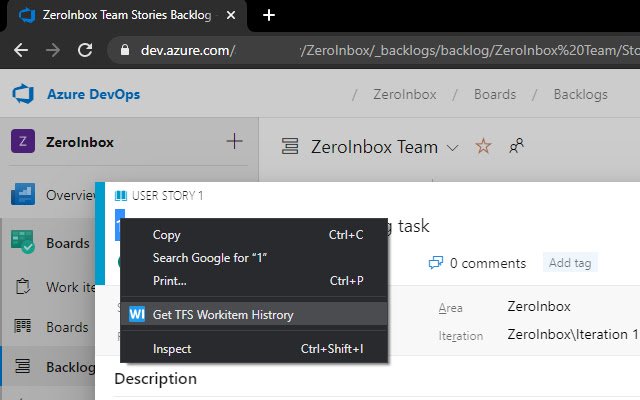Click the Iteration field label
640x400 pixels.
(x=460, y=336)
